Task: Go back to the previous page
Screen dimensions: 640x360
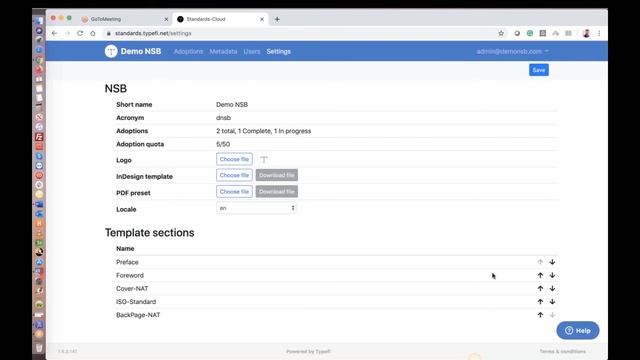Action: coord(54,33)
